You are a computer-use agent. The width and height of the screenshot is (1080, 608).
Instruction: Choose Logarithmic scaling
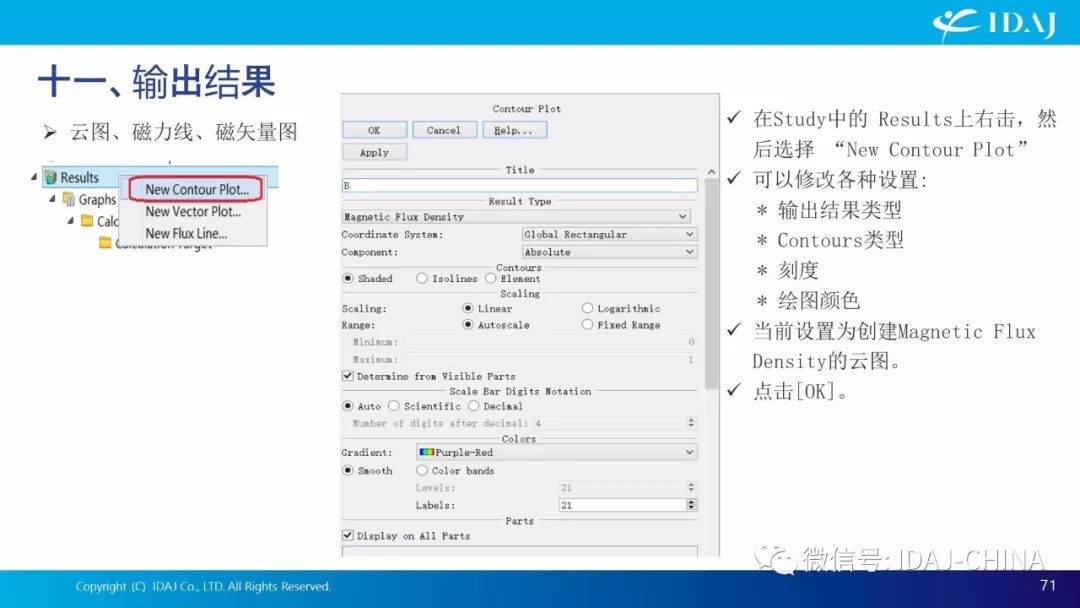[x=588, y=308]
